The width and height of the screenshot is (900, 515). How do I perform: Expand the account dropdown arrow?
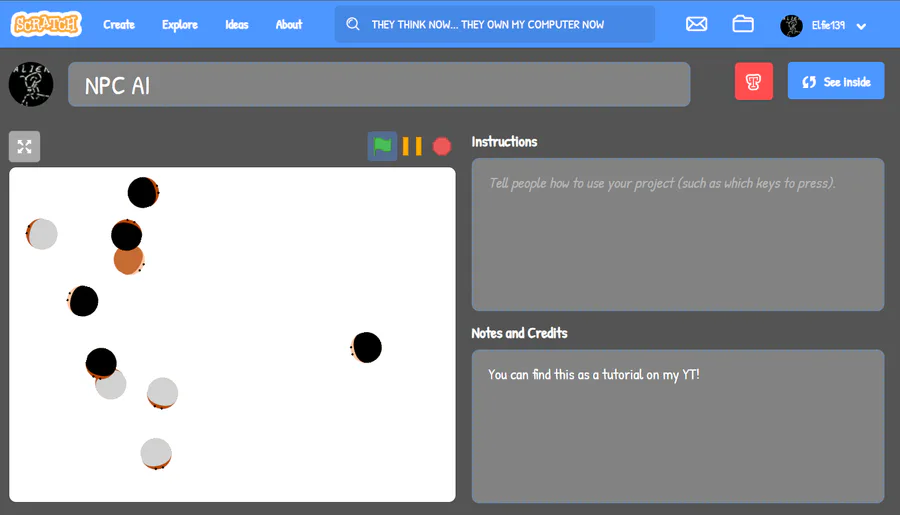tap(861, 26)
